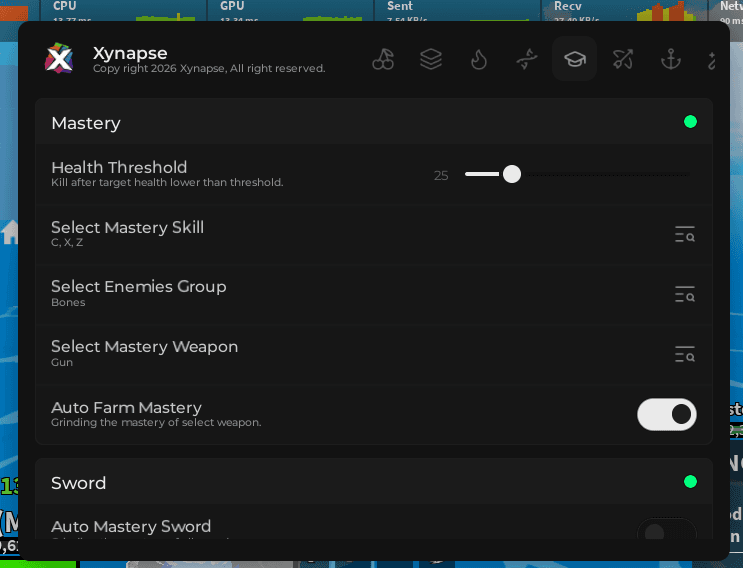Open the flame tab icon

point(479,60)
